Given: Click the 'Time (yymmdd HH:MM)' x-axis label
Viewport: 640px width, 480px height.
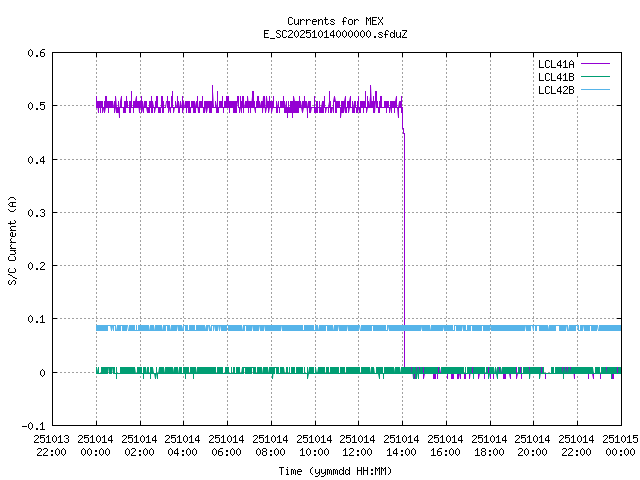Looking at the screenshot, I should pyautogui.click(x=335, y=470).
